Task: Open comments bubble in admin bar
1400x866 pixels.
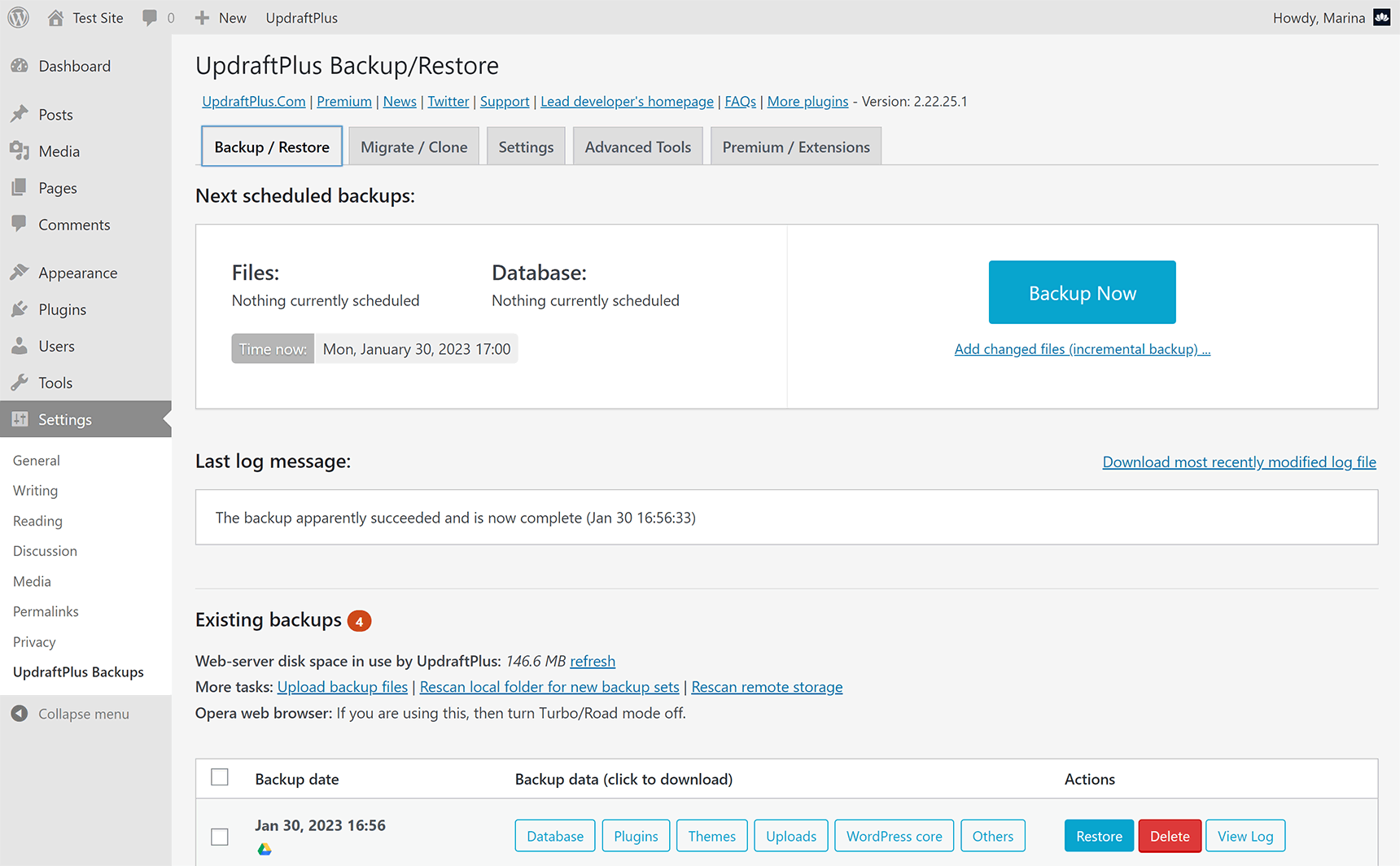Action: pyautogui.click(x=150, y=17)
